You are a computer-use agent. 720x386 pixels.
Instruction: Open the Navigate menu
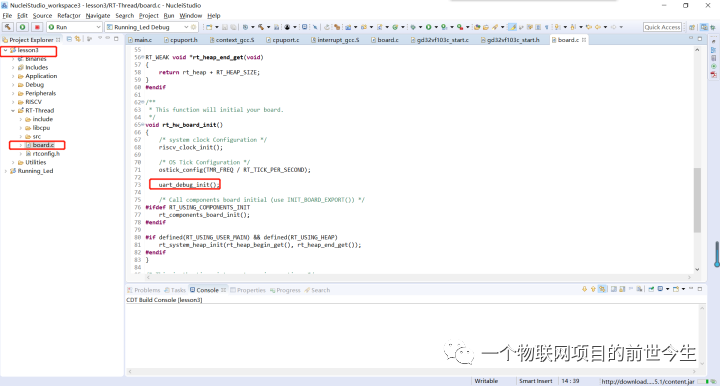coord(98,16)
